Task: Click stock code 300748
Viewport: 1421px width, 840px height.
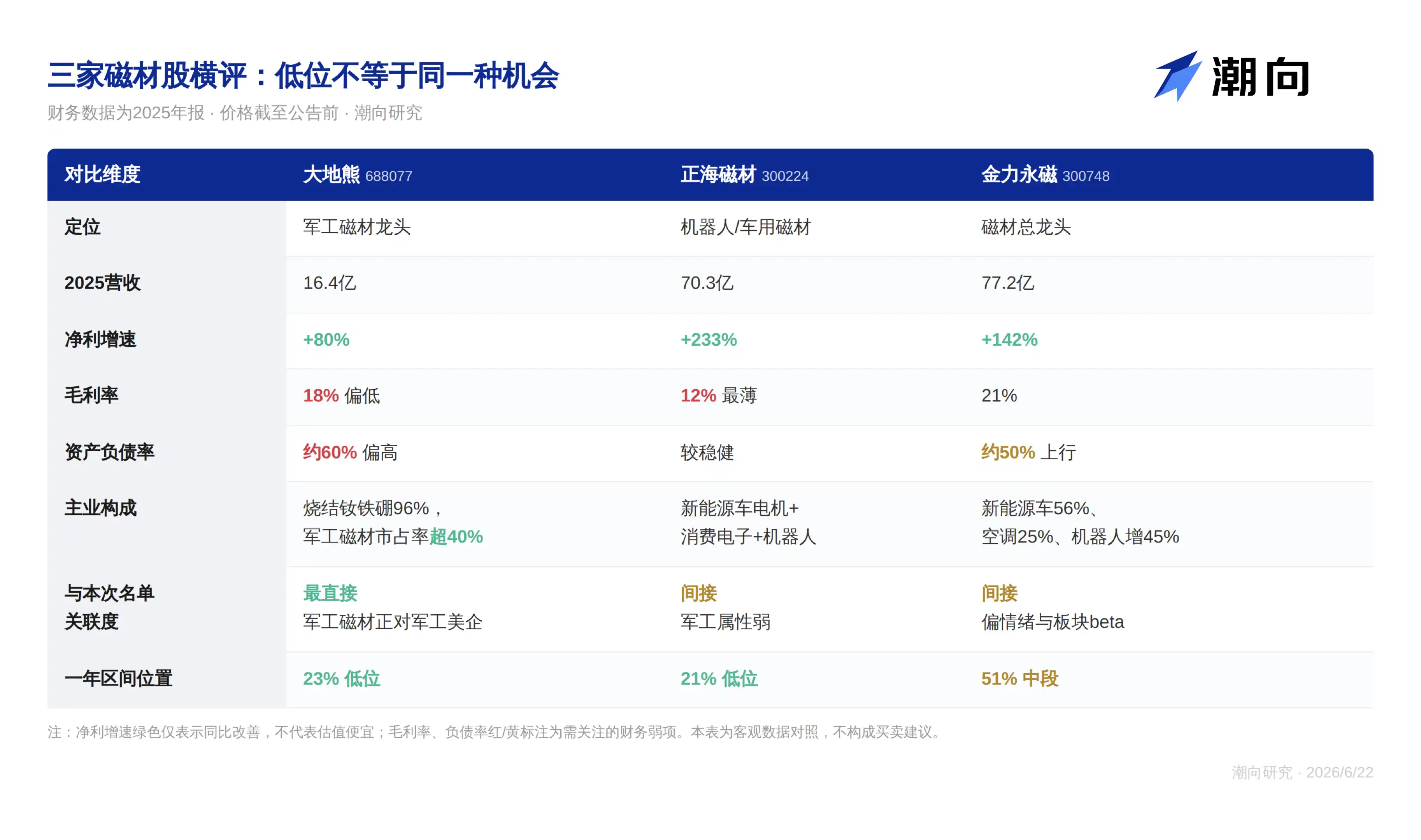Action: pyautogui.click(x=1086, y=176)
